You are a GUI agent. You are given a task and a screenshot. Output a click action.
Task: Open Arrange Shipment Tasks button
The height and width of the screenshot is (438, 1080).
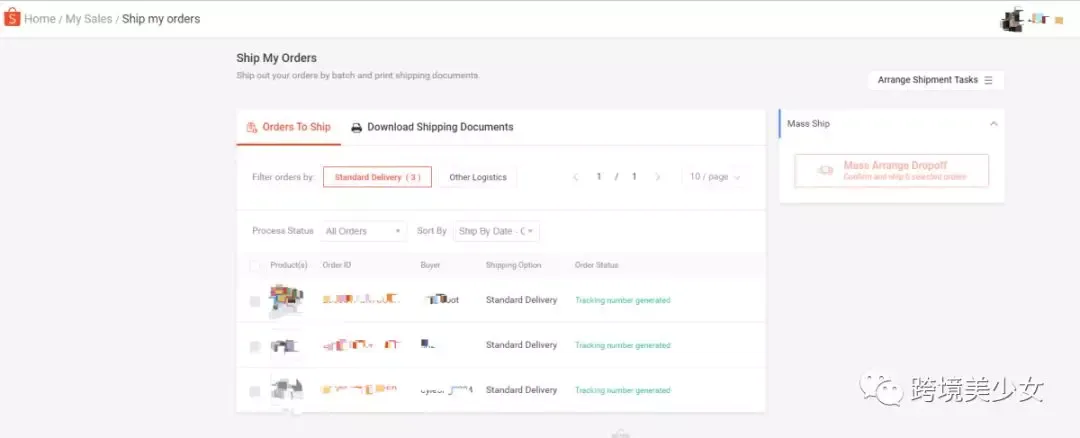click(x=935, y=80)
